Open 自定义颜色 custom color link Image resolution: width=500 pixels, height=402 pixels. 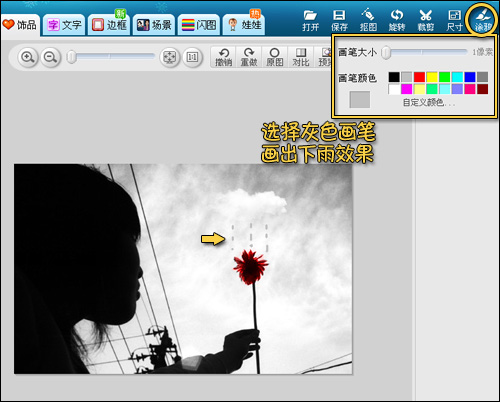(429, 102)
